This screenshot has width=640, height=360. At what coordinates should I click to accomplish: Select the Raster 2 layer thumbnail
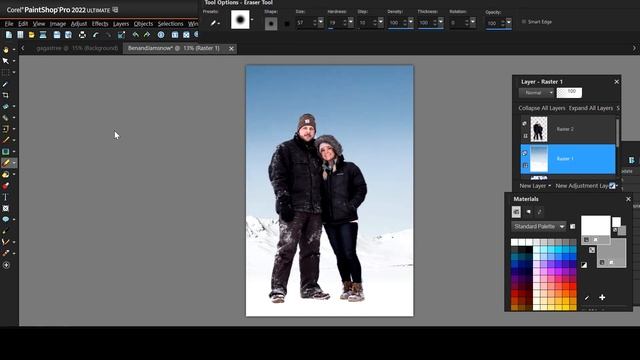pyautogui.click(x=539, y=129)
